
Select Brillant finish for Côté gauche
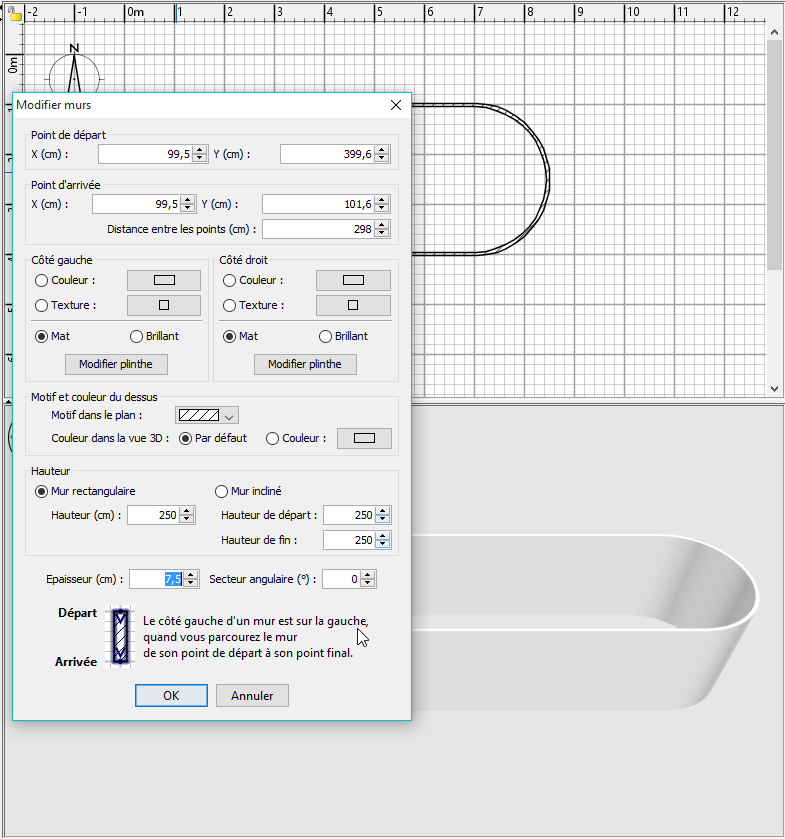136,336
